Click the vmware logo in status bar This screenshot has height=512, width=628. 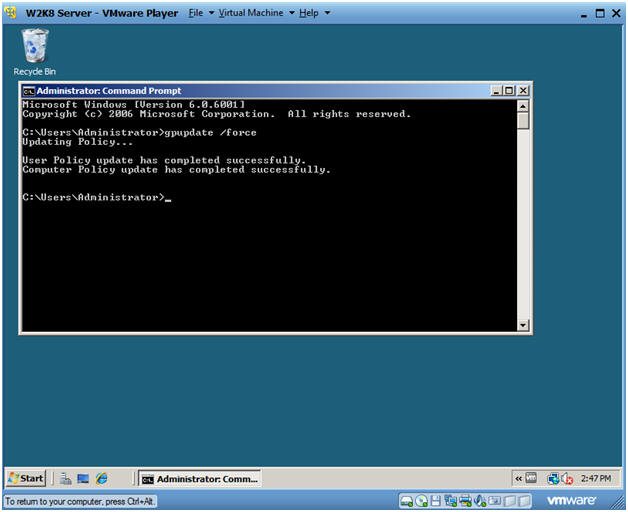[x=571, y=500]
